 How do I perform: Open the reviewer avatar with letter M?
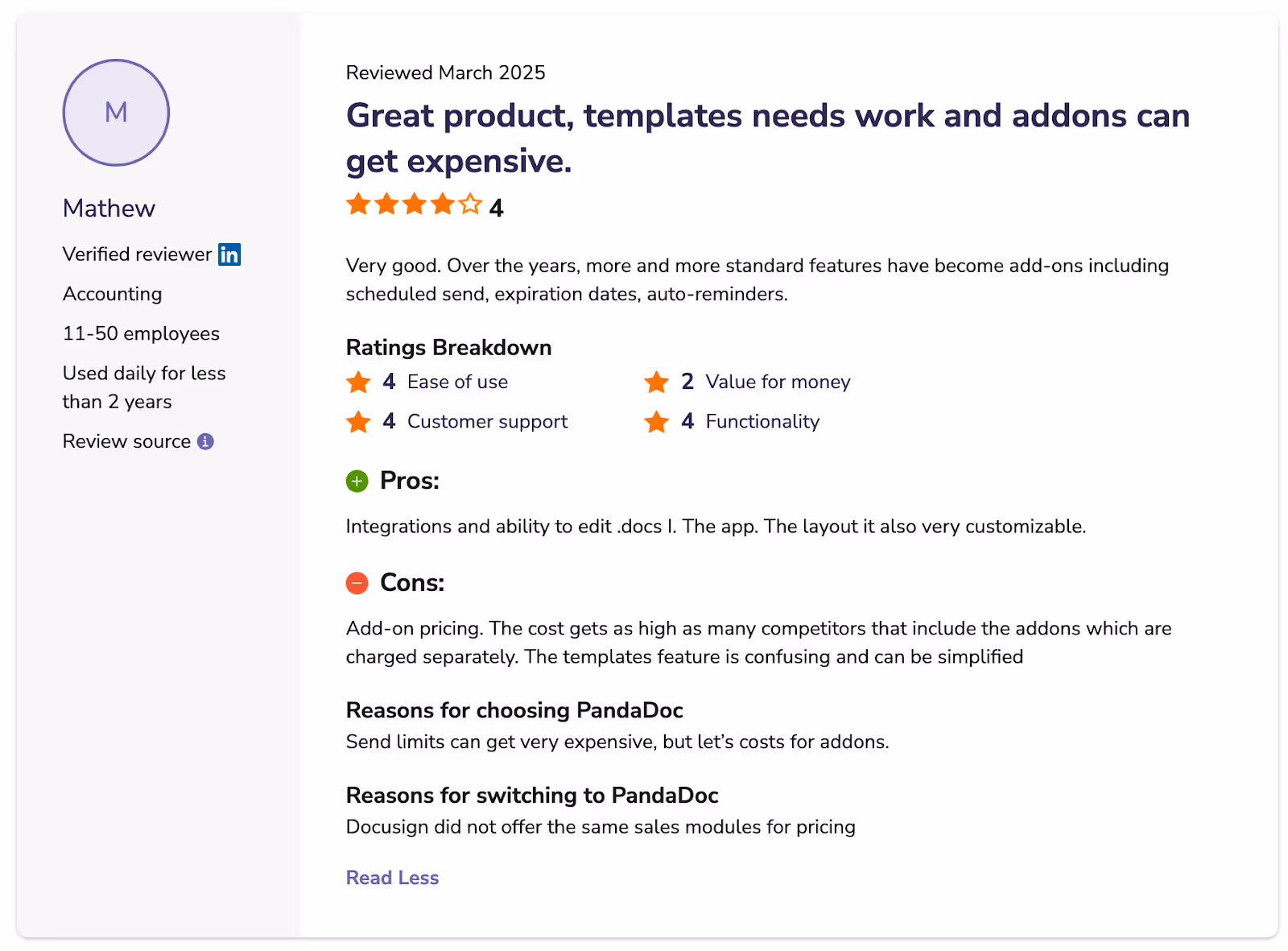pos(115,113)
